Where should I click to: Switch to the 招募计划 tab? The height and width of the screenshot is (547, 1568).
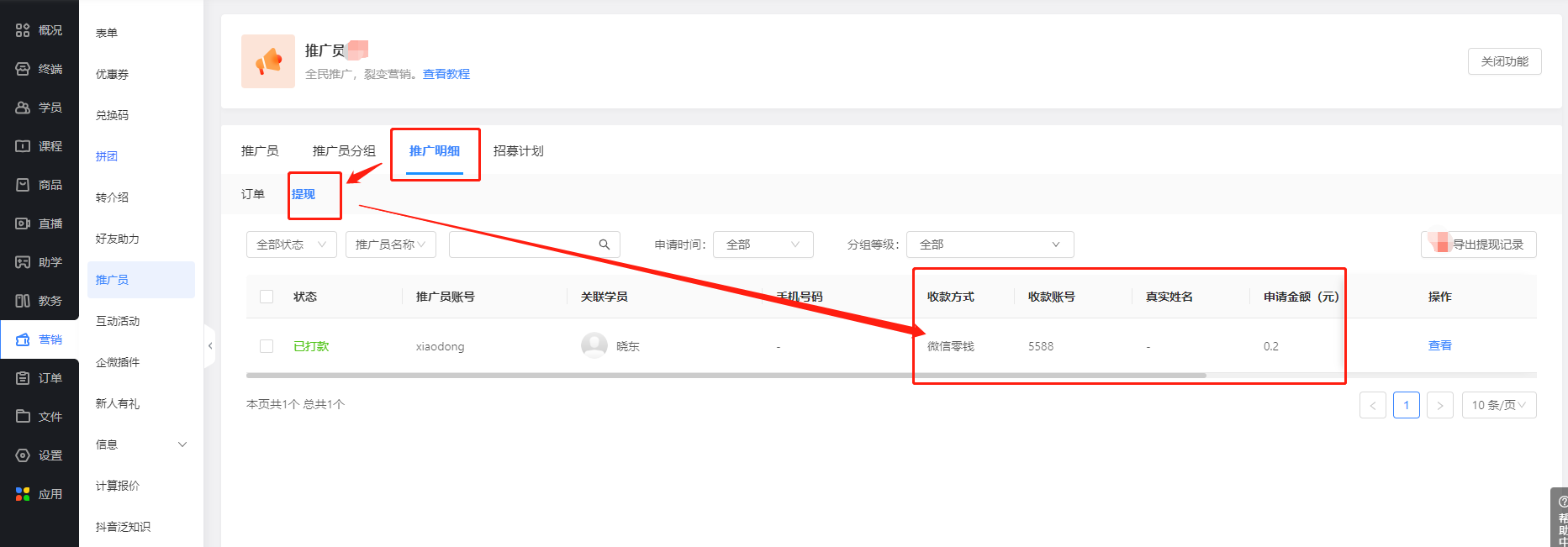518,151
